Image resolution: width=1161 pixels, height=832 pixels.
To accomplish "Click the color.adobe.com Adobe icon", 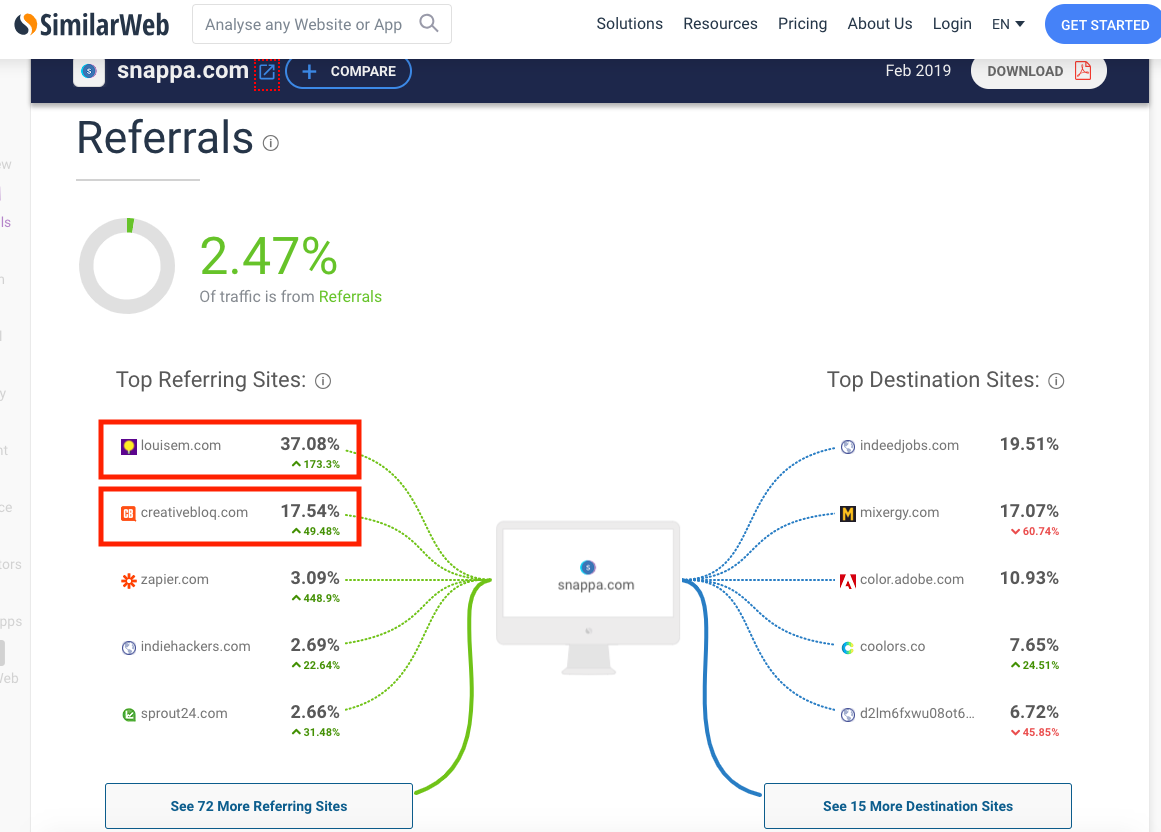I will point(848,580).
